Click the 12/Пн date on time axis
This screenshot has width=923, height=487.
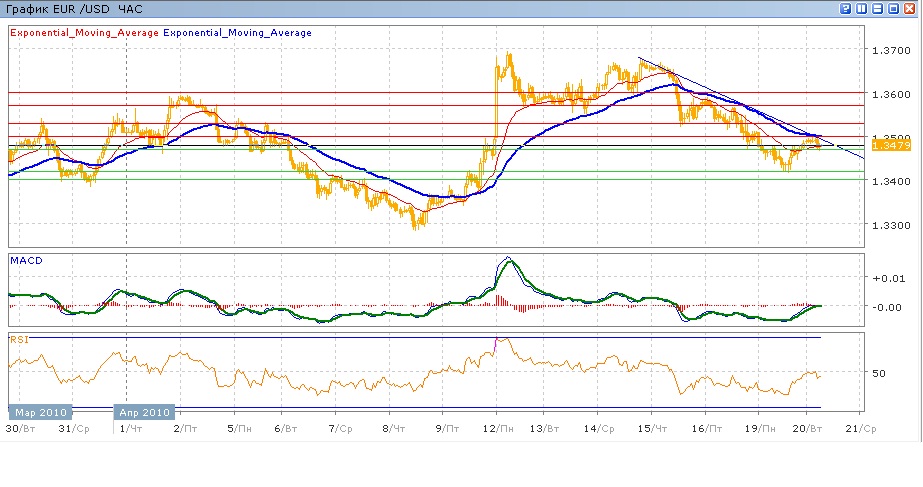coord(497,428)
